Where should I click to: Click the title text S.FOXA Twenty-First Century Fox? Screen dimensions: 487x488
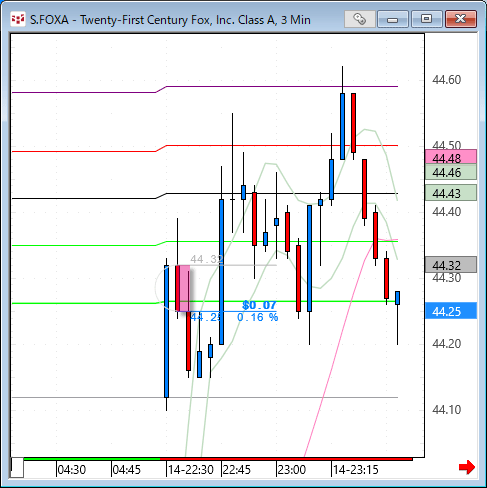click(170, 20)
